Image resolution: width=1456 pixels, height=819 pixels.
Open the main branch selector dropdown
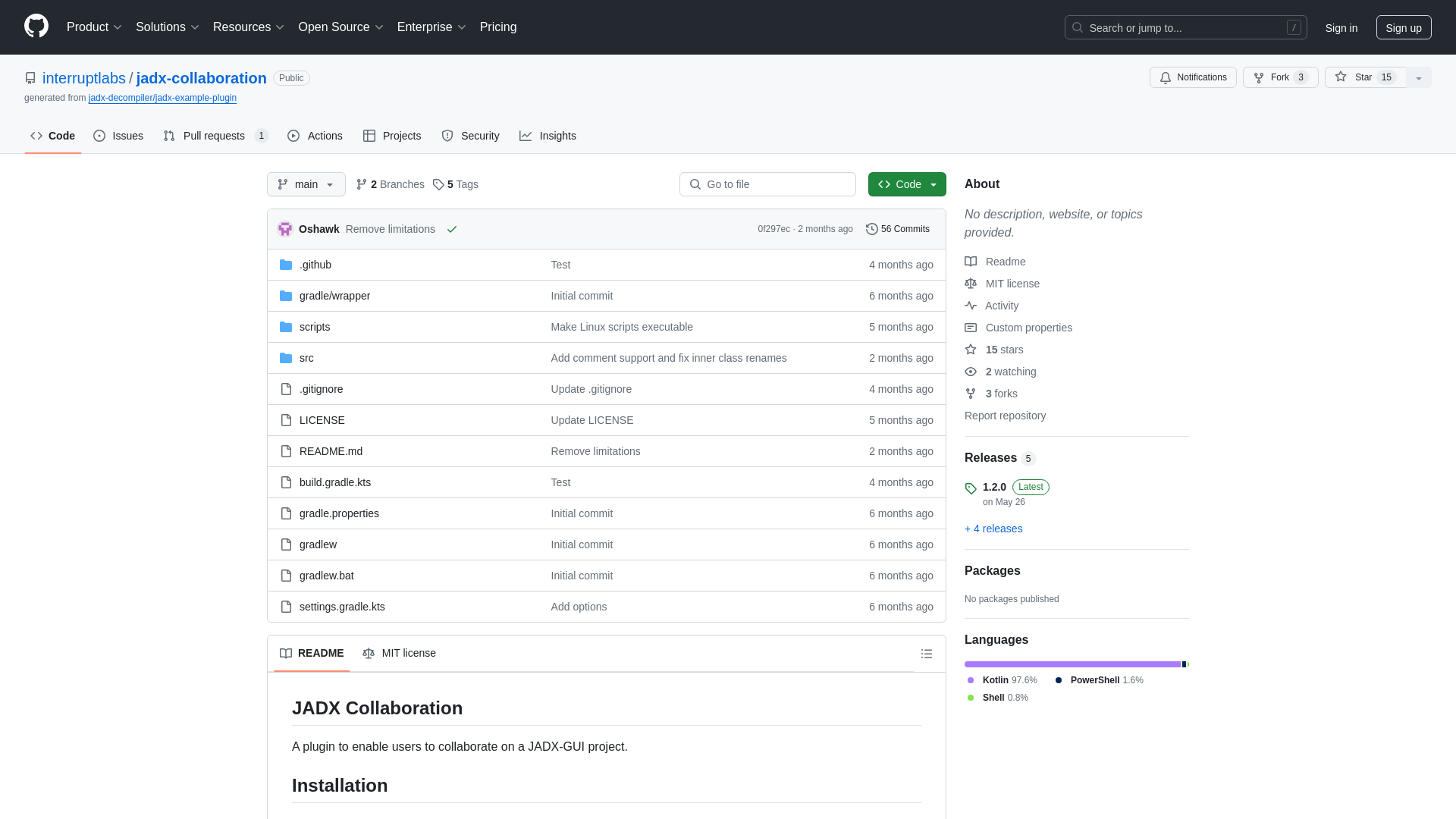[x=306, y=184]
